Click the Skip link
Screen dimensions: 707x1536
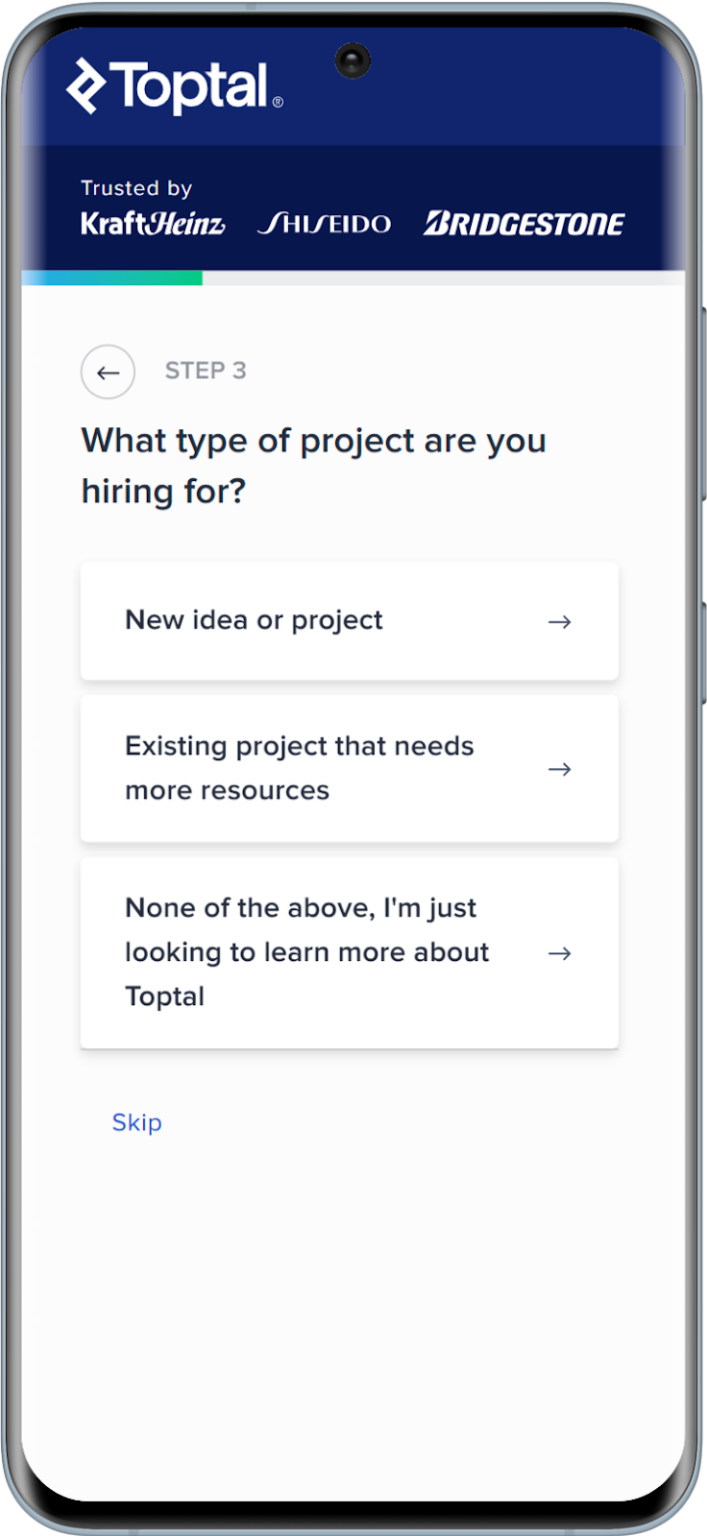coord(137,1122)
